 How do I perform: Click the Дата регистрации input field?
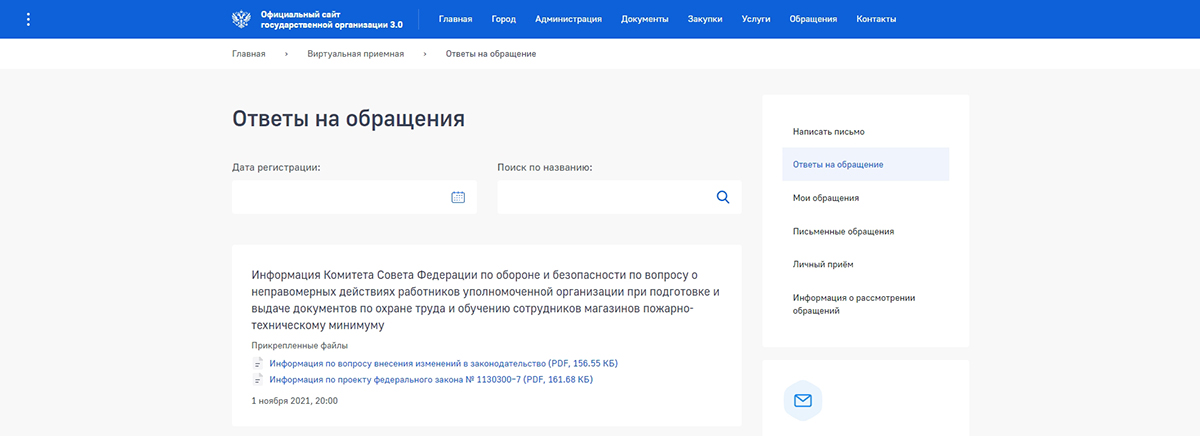coord(354,197)
